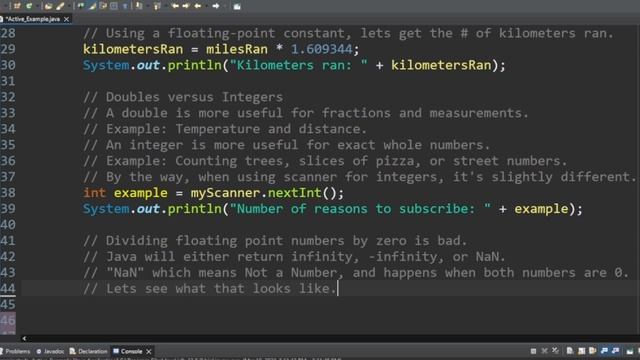This screenshot has width=640, height=360.
Task: Open dropdown next to the Forward arrow
Action: (x=225, y=6)
